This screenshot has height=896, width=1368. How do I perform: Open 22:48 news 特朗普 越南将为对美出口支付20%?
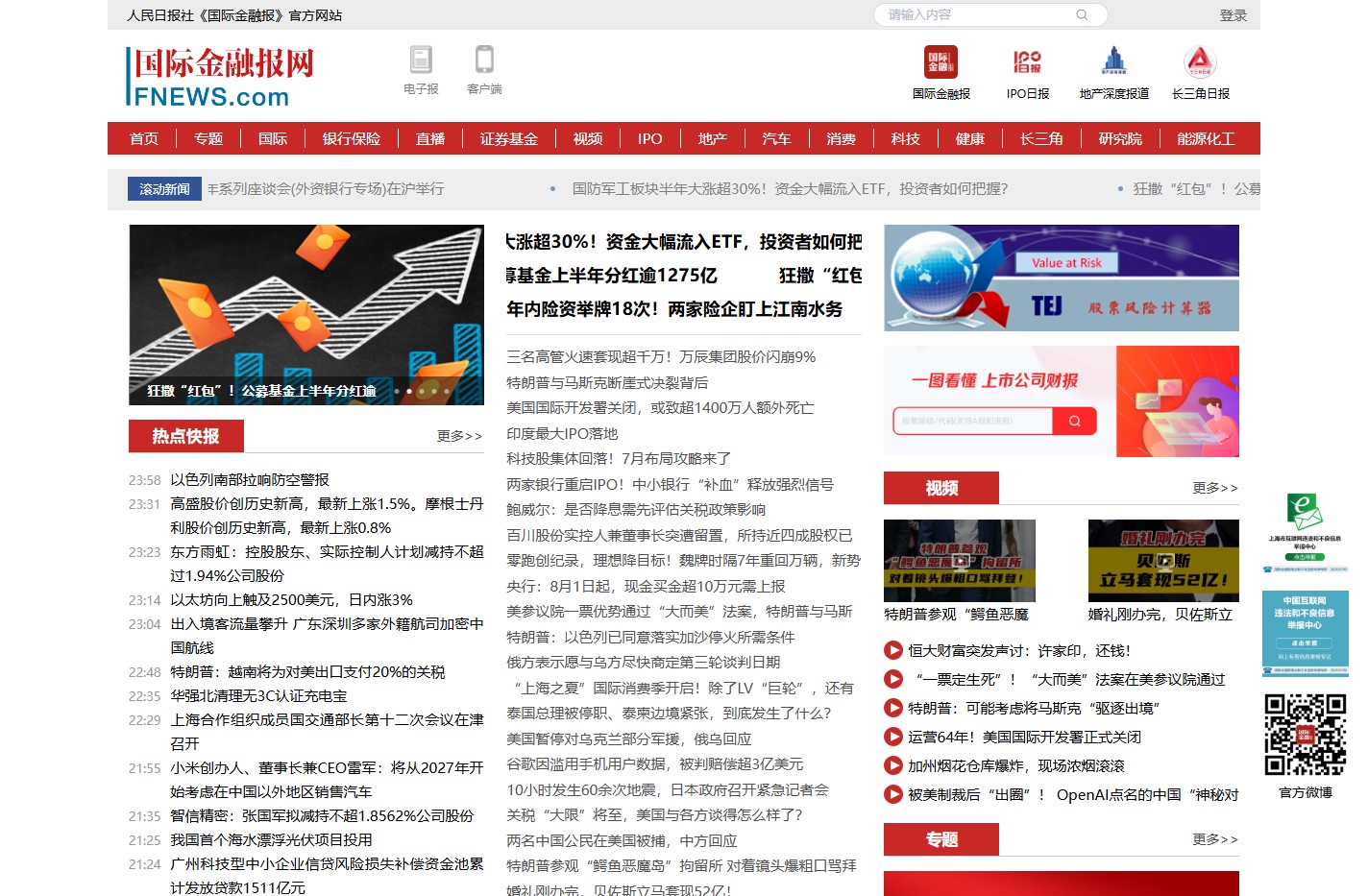coord(307,671)
